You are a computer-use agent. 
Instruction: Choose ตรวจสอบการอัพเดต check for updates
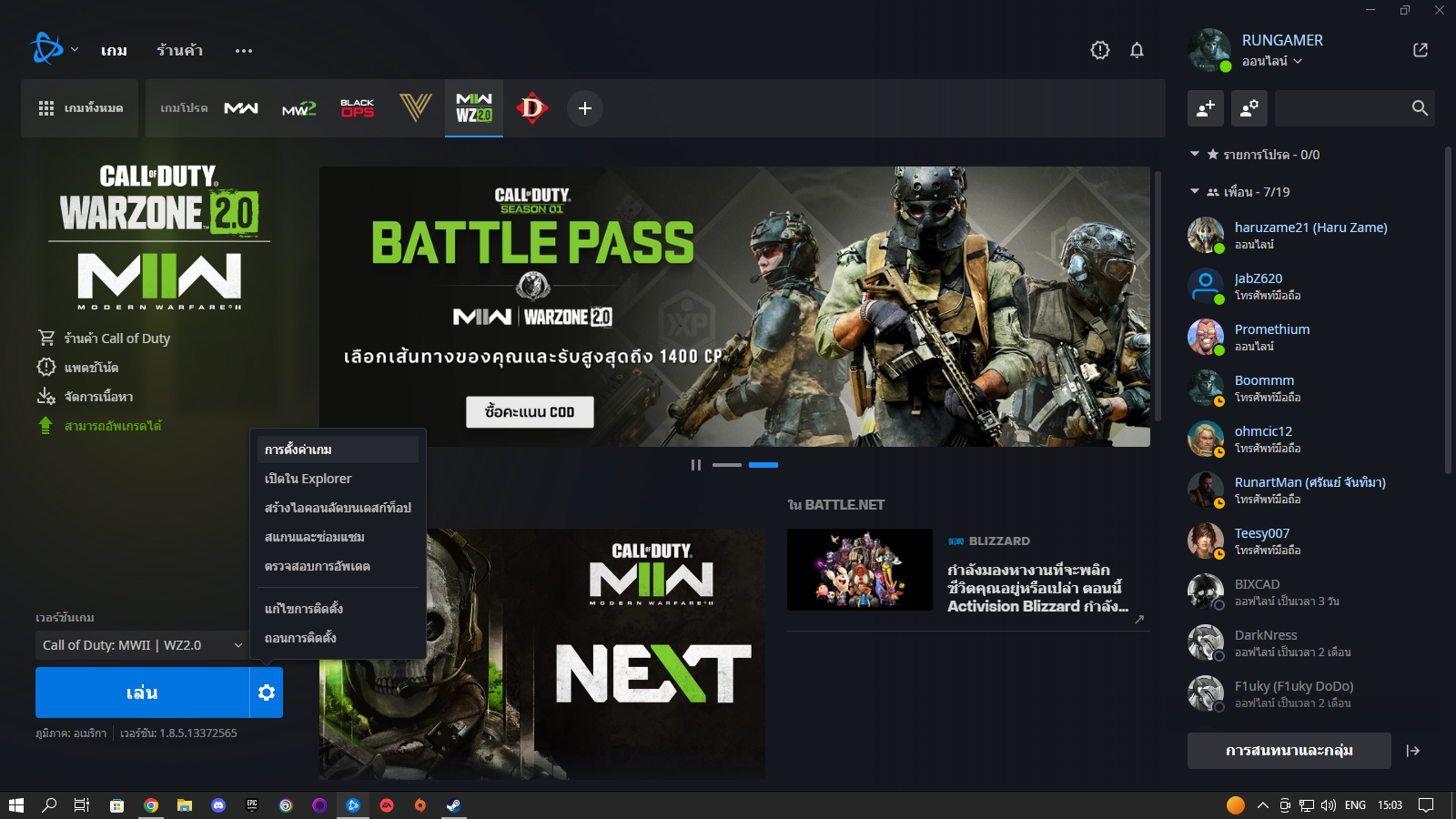click(338, 566)
